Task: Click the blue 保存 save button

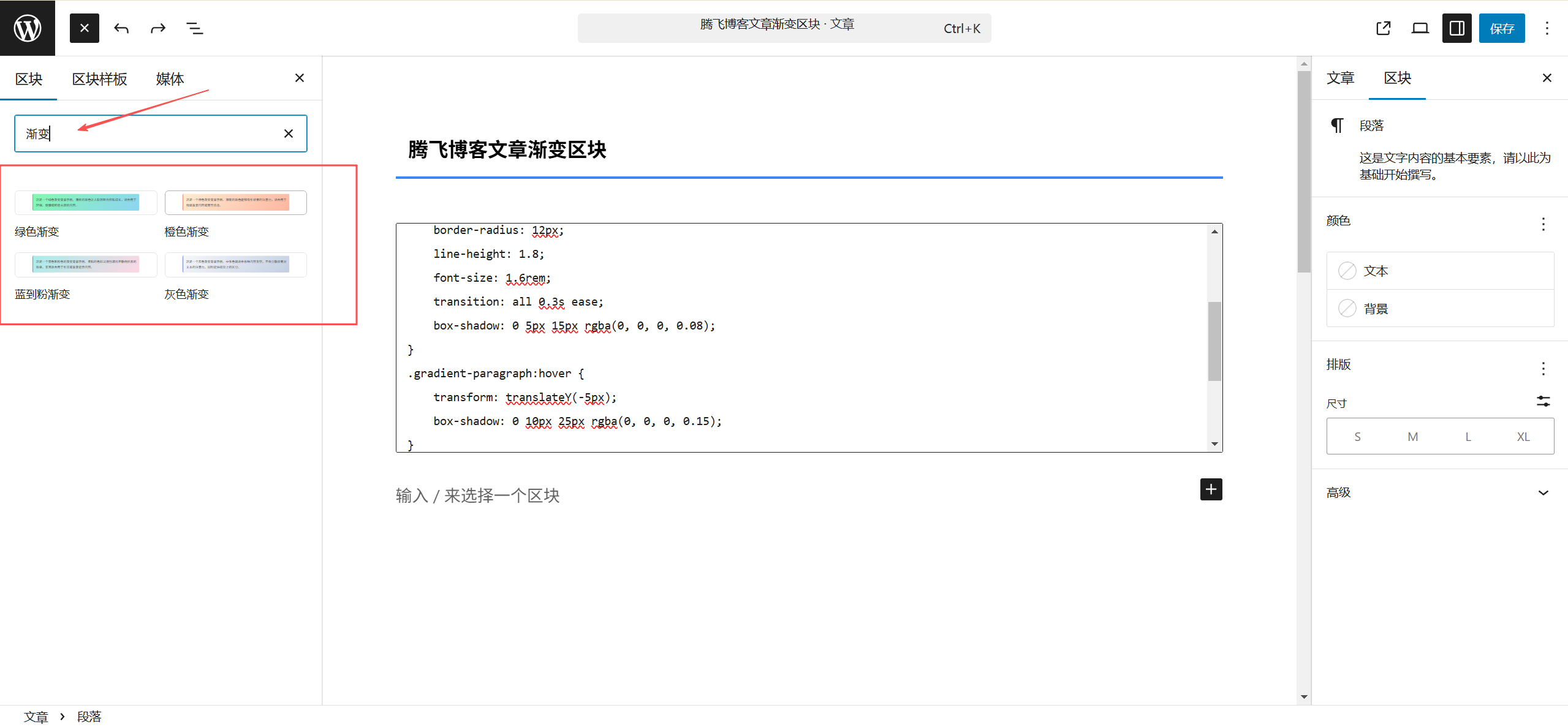Action: point(1501,28)
